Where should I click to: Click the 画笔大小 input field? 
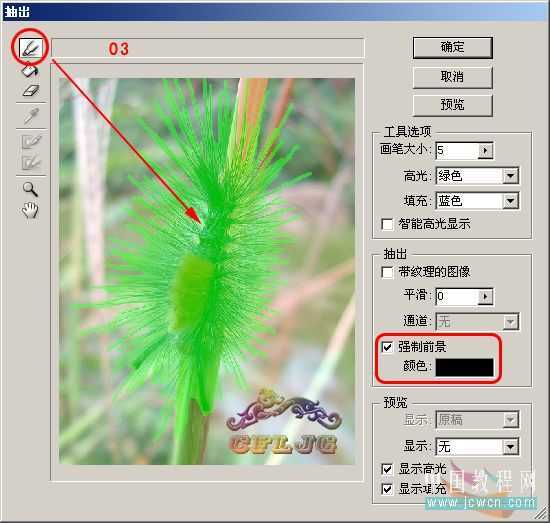[x=457, y=150]
